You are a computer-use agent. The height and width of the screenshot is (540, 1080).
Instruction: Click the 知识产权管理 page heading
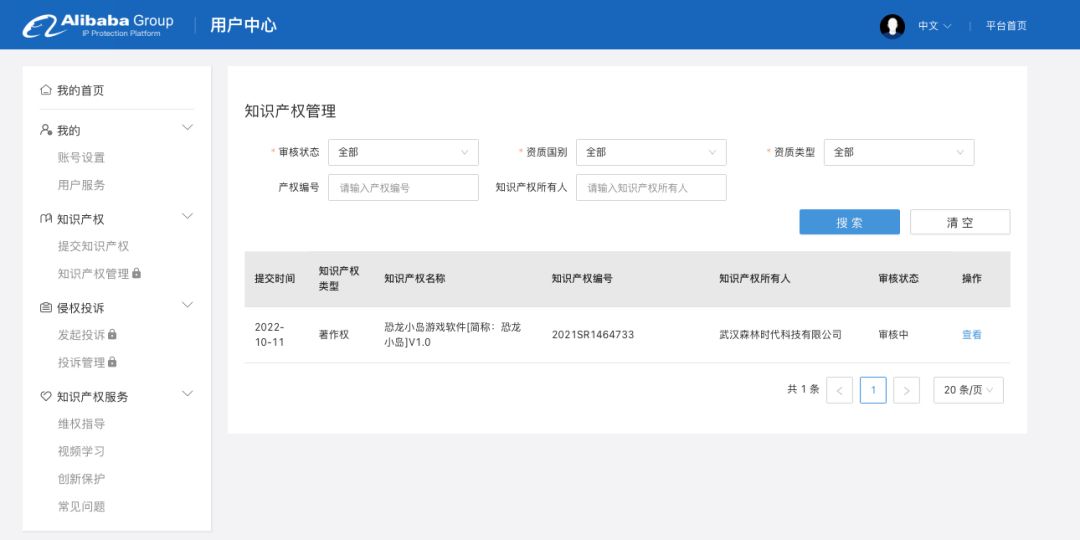click(x=290, y=112)
